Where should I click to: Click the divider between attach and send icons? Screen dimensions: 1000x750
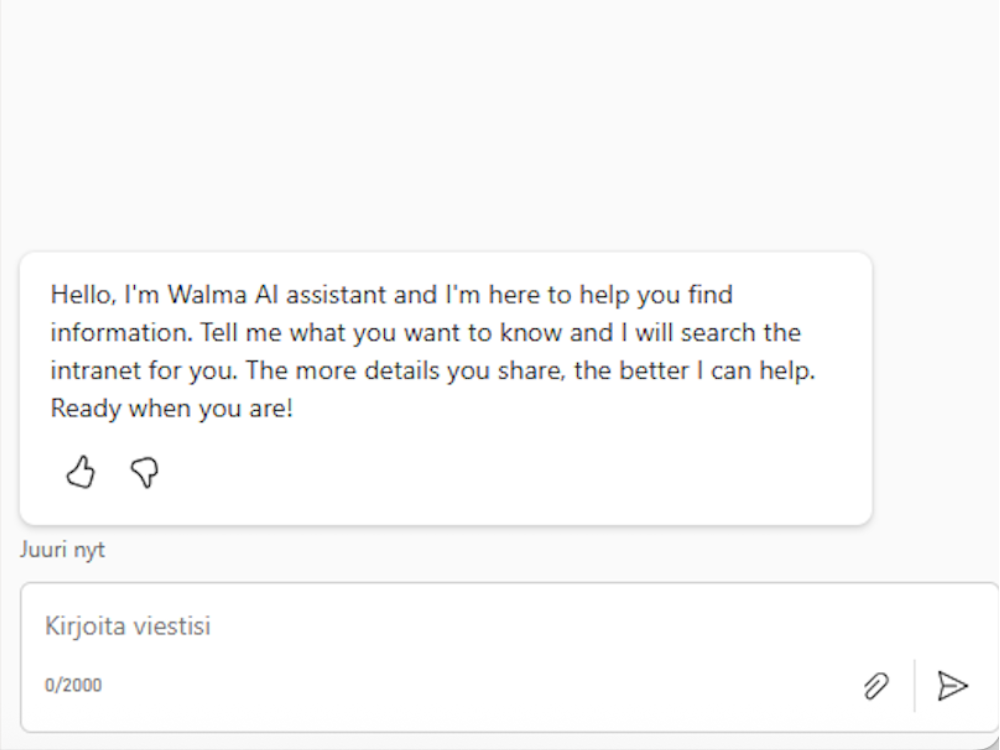914,685
